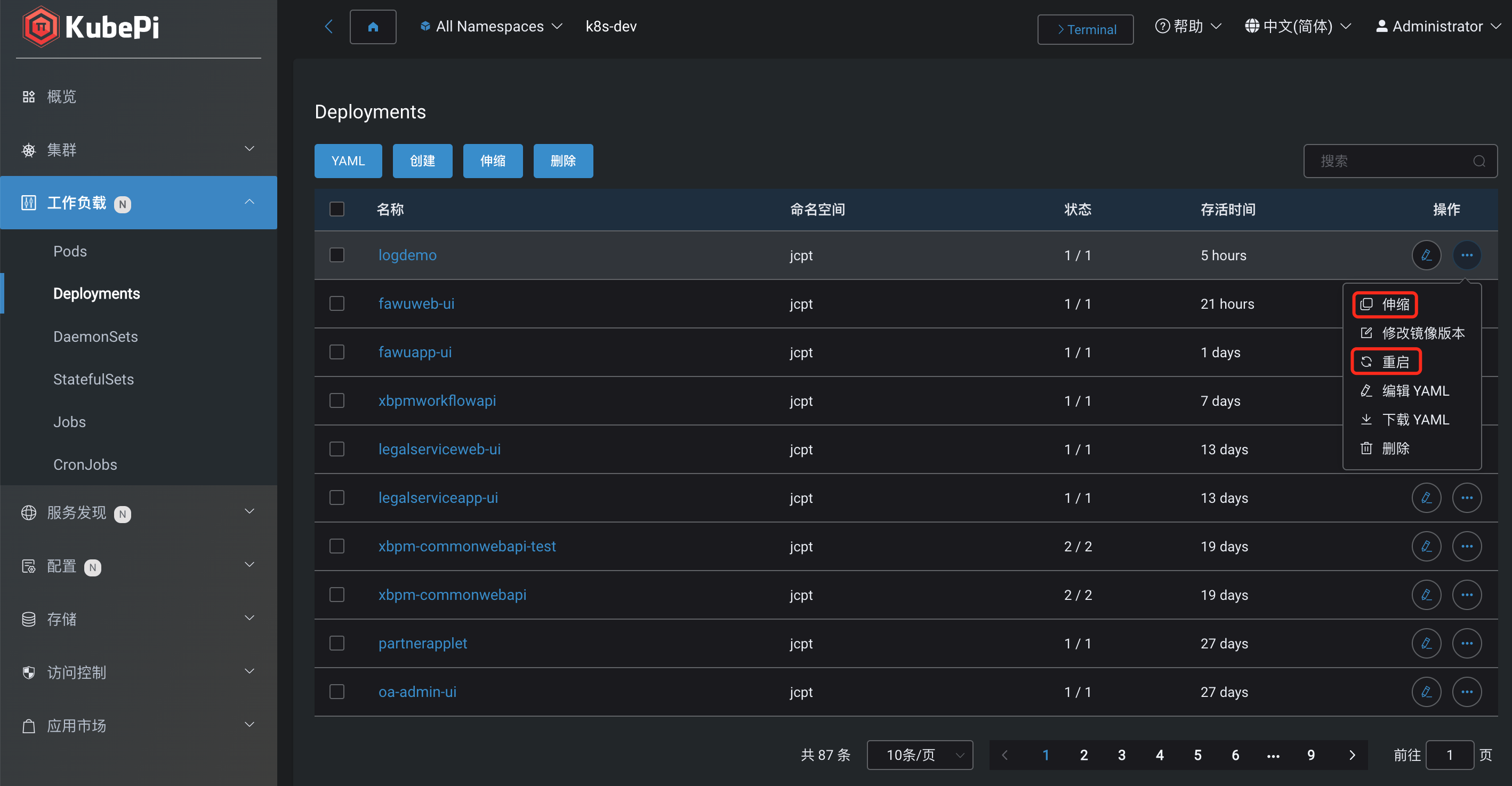This screenshot has height=786, width=1512.
Task: Open the legalserviceweb-ui deployment link
Action: coord(439,449)
